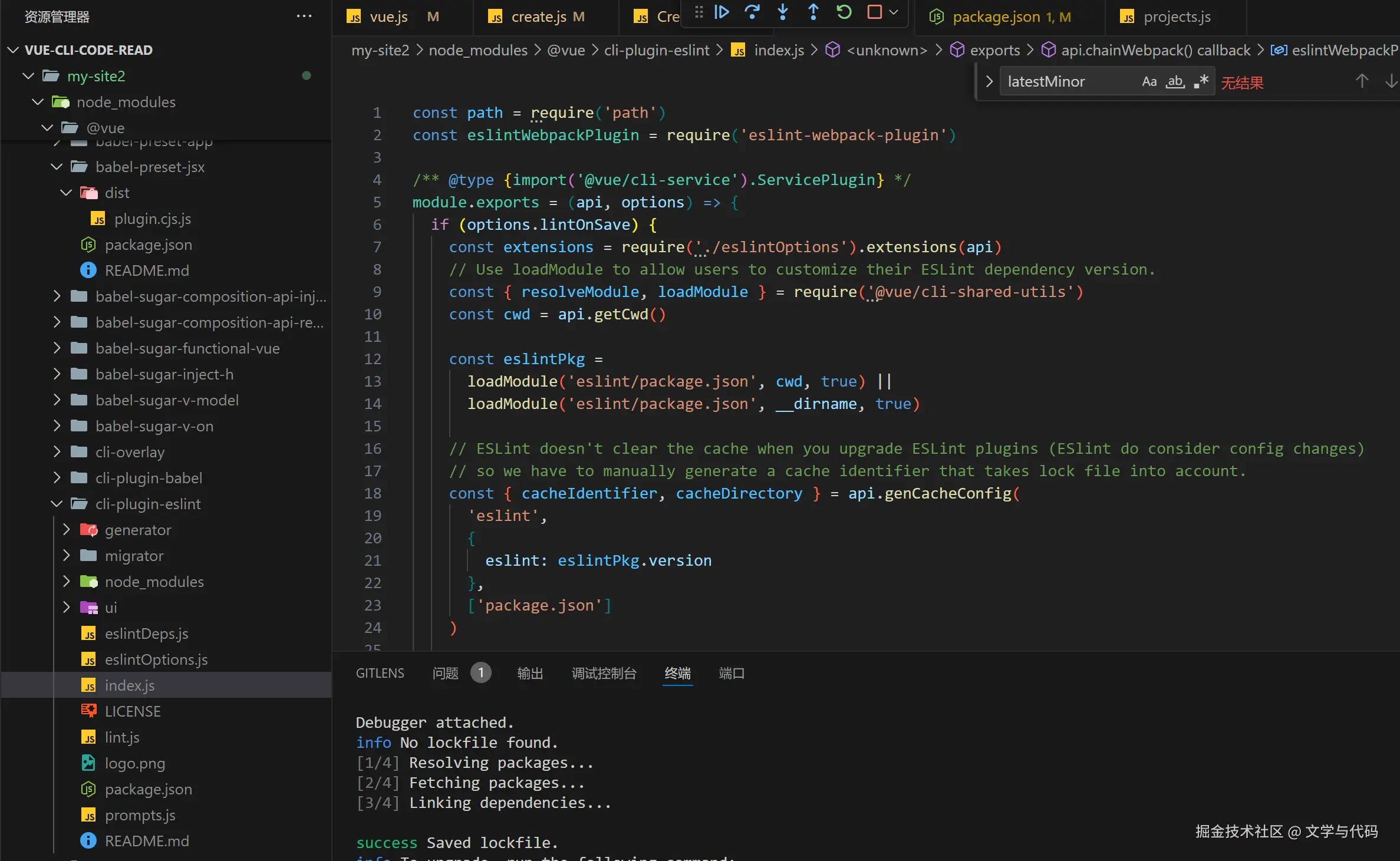Open explorer more actions ellipsis
The image size is (1400, 861).
coord(304,17)
